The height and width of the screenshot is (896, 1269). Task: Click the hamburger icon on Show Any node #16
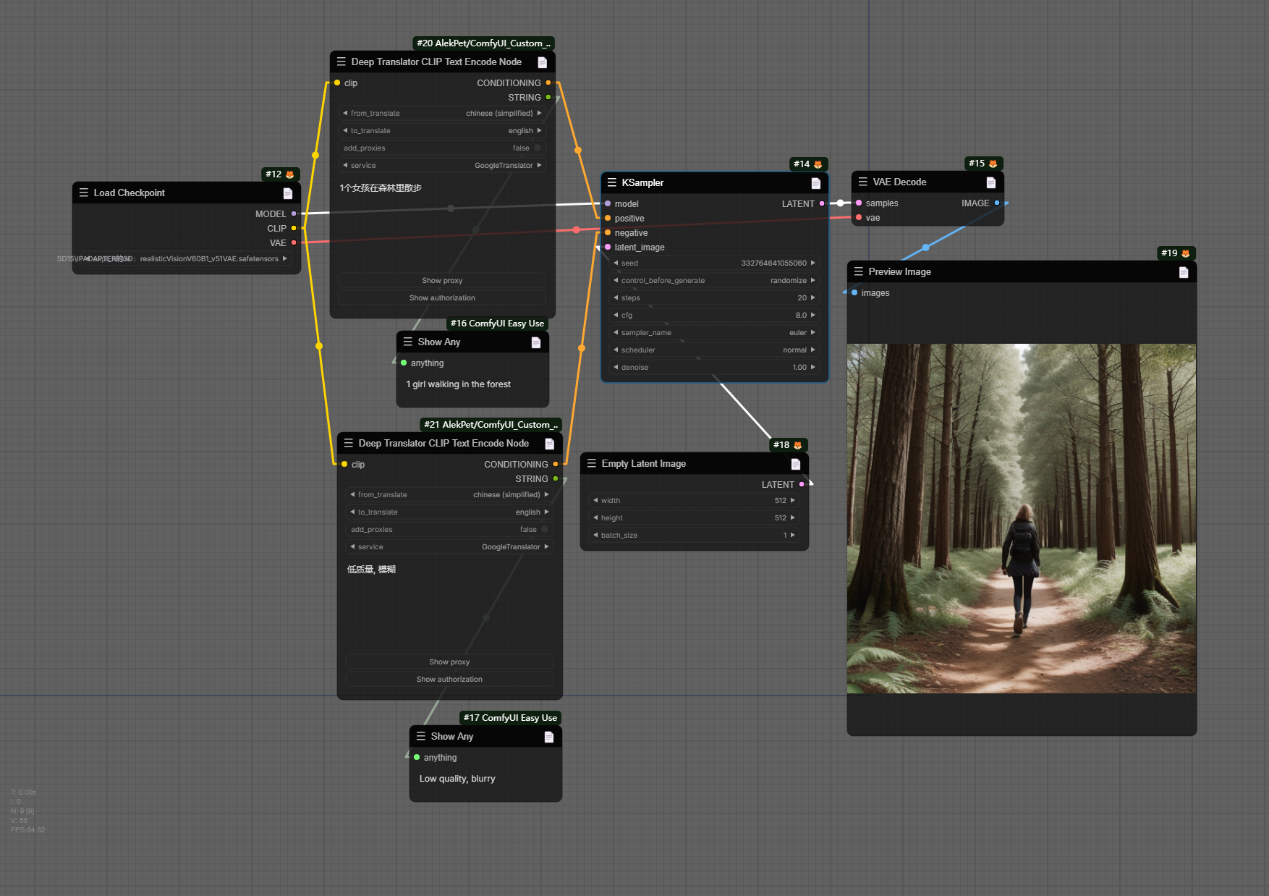tap(408, 342)
